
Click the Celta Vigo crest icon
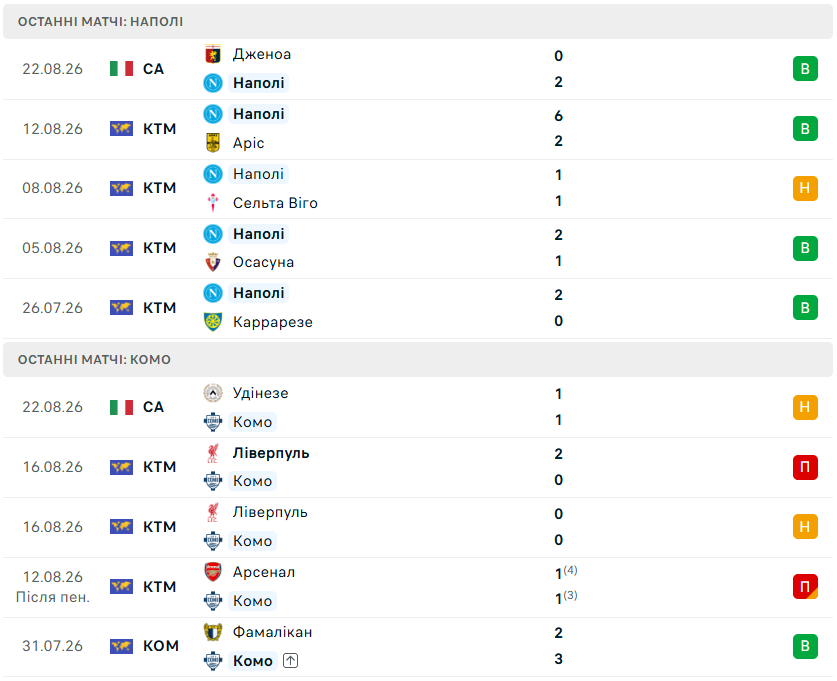pyautogui.click(x=212, y=203)
